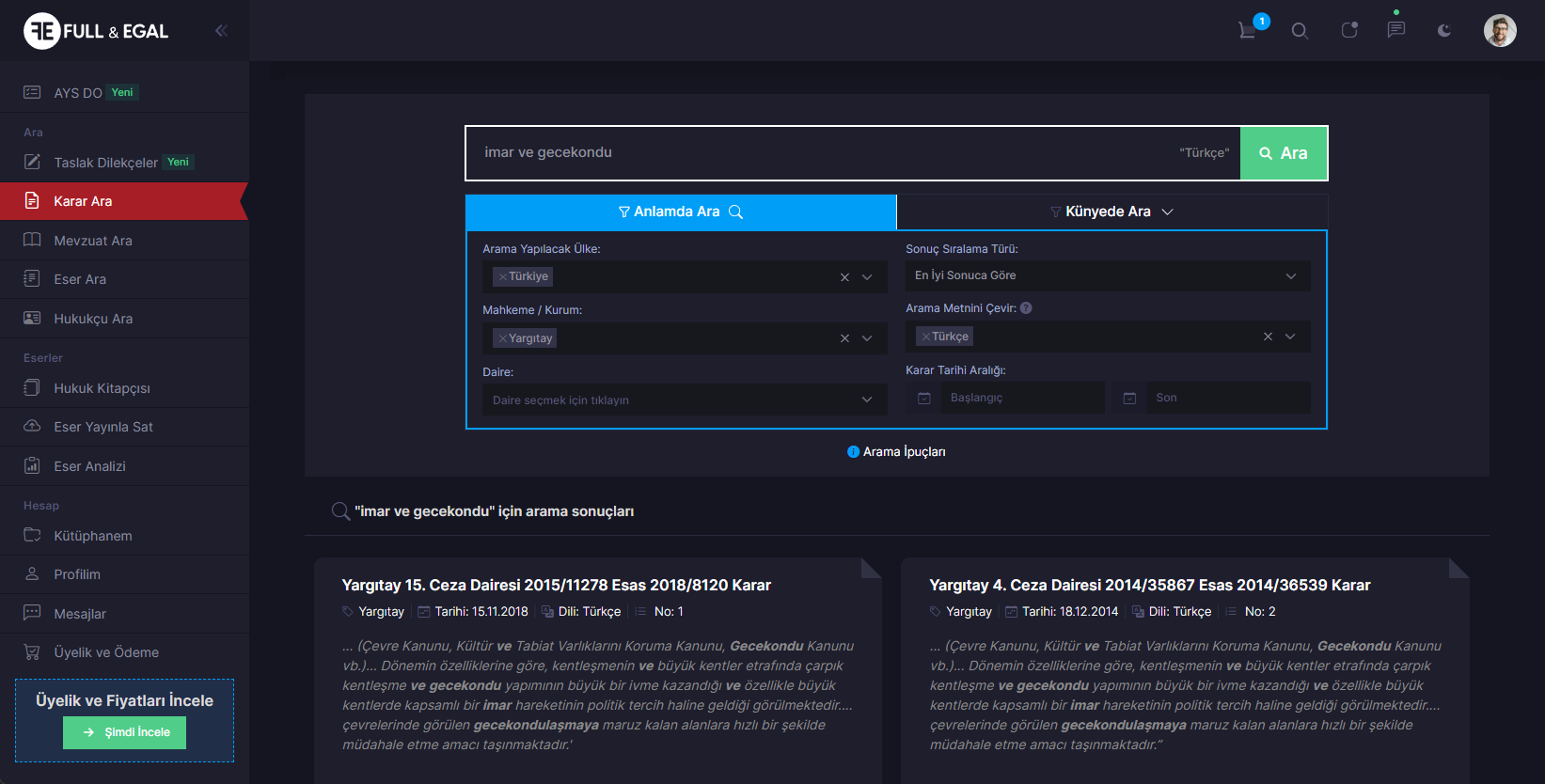Screen dimensions: 1545x784
Task: Open the Sonuç Sıralama Türü dropdown
Action: tap(1107, 275)
